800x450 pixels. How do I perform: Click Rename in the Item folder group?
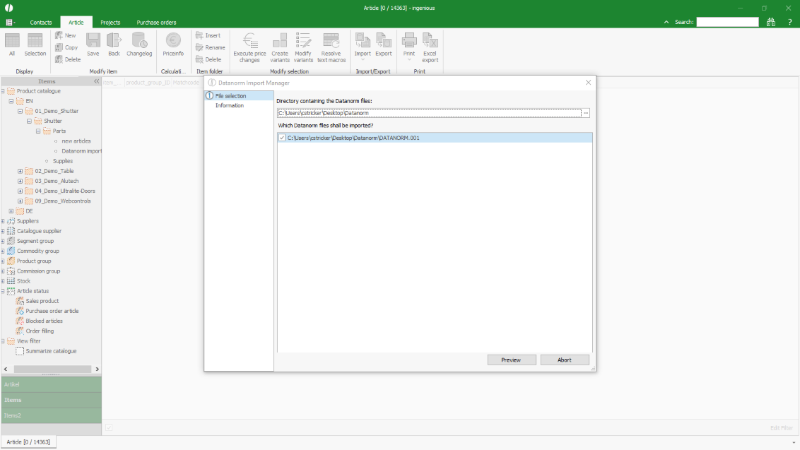click(x=210, y=47)
